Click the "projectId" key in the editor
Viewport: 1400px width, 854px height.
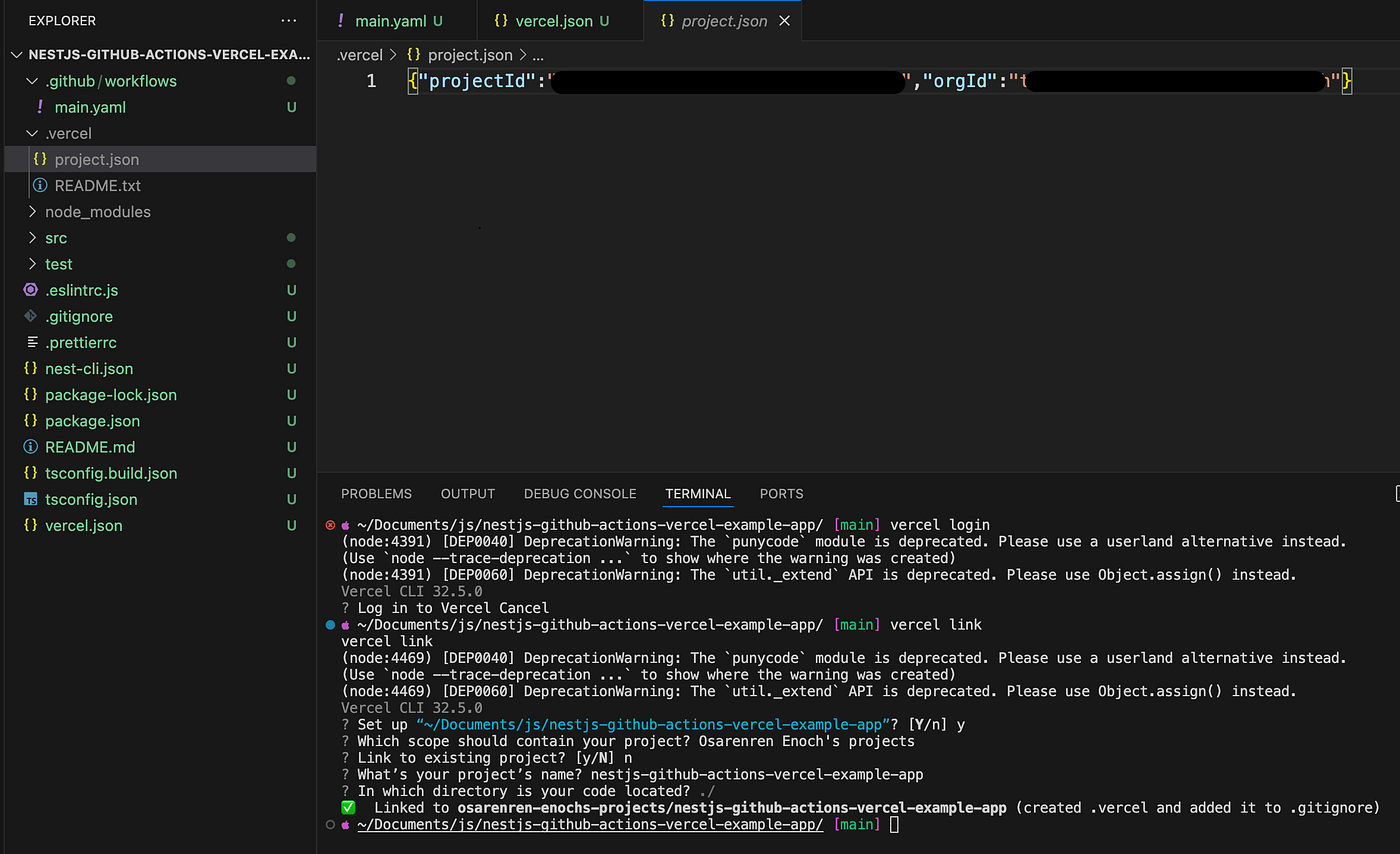point(479,81)
